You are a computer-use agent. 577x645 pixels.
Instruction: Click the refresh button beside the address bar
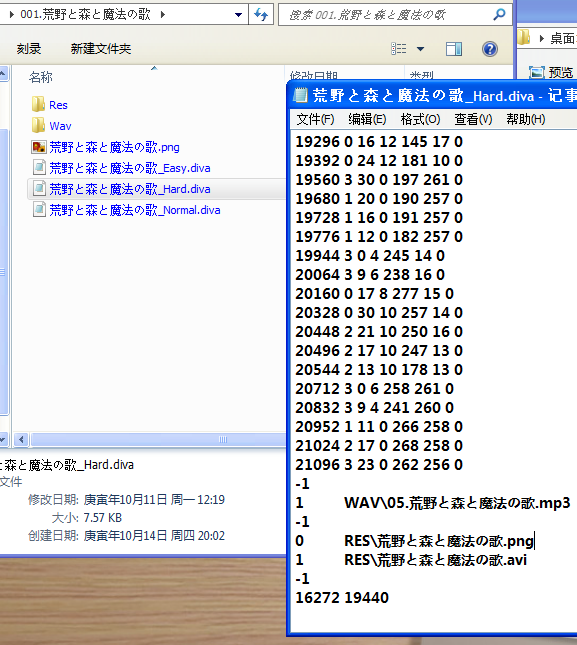(261, 15)
